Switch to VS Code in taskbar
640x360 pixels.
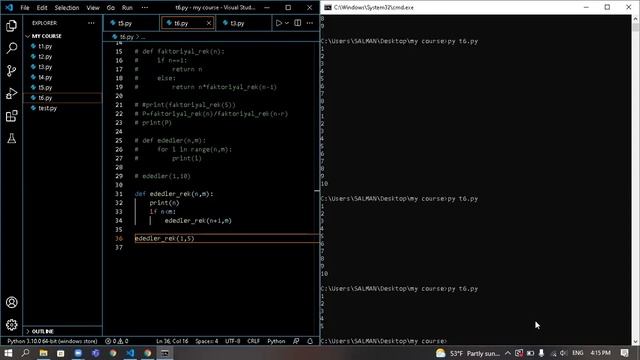(x=130, y=353)
